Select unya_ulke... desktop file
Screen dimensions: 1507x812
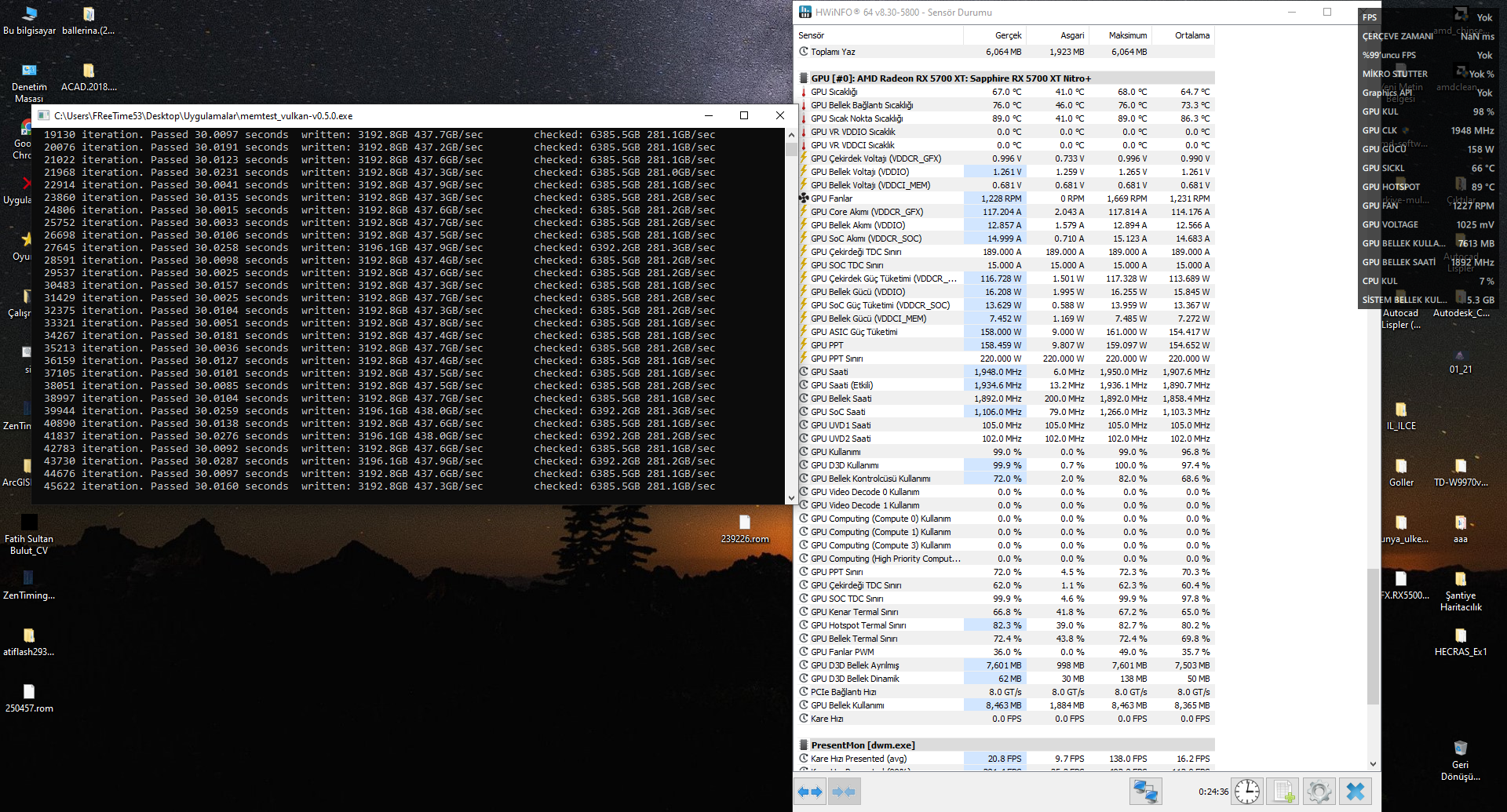click(1404, 530)
